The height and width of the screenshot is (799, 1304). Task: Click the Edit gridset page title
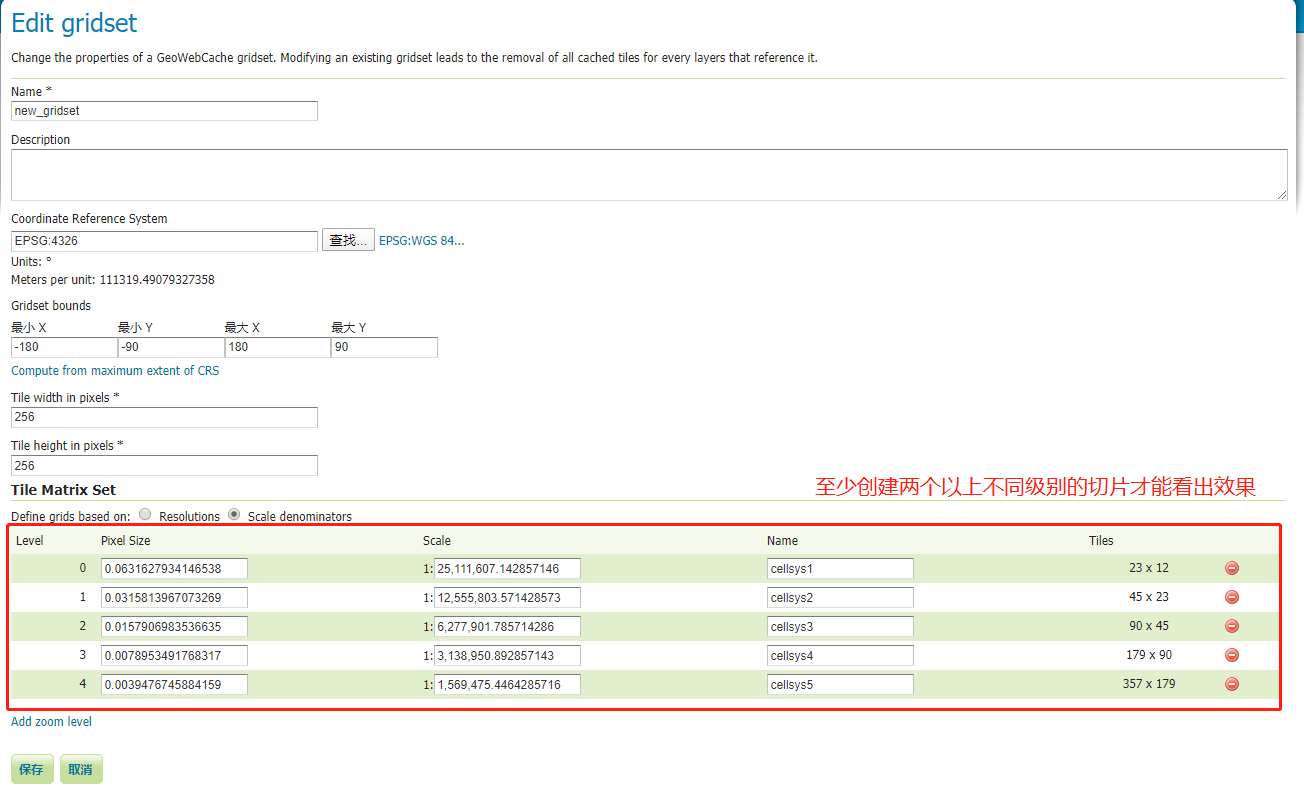pyautogui.click(x=74, y=23)
